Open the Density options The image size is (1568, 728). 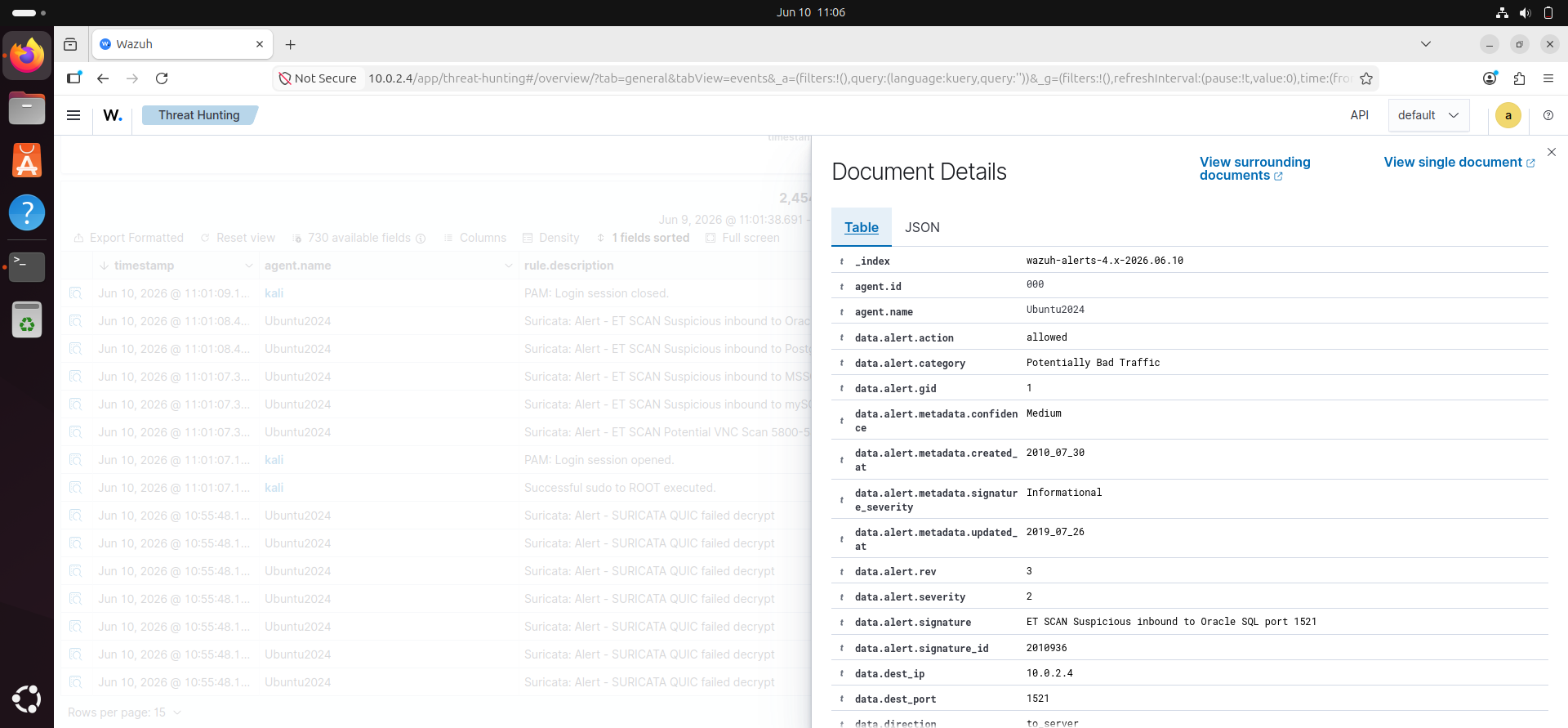pos(550,238)
